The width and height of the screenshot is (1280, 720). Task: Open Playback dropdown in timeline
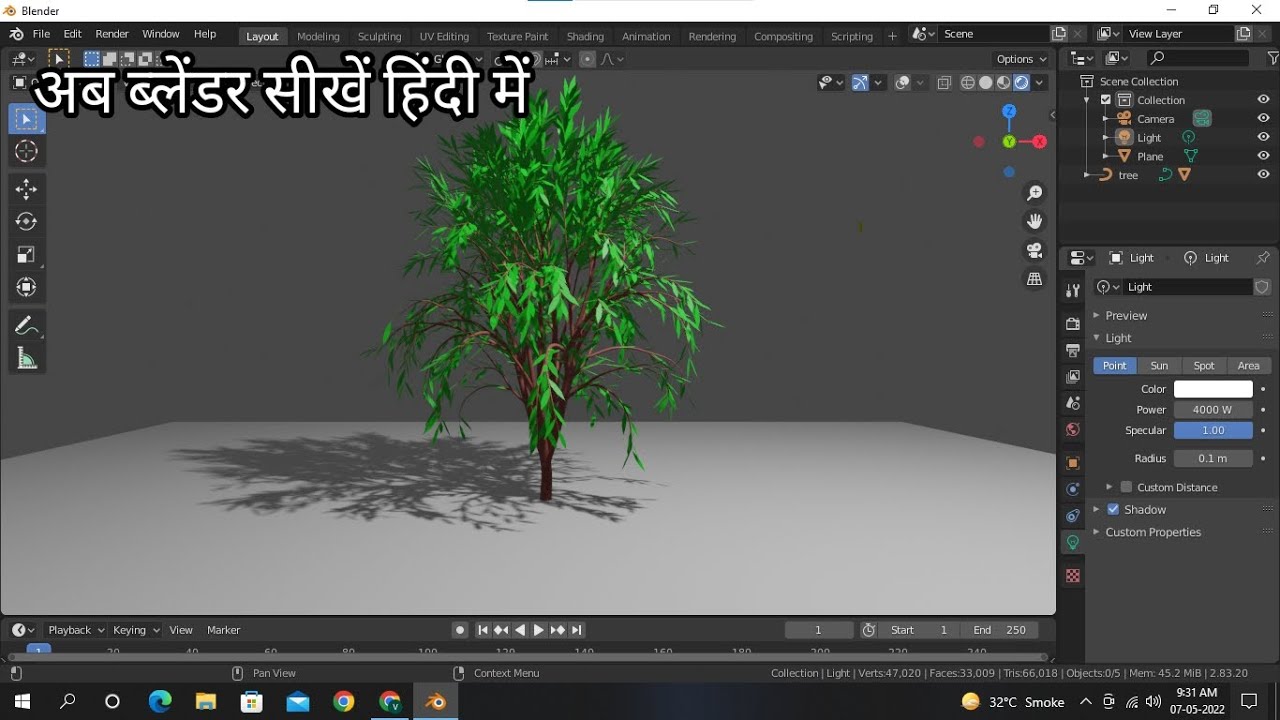coord(76,630)
